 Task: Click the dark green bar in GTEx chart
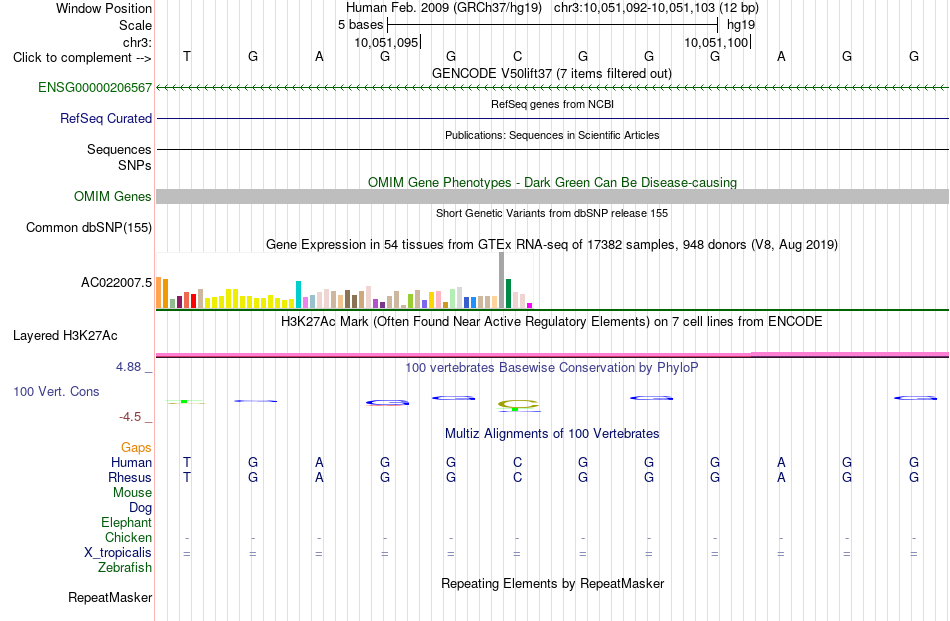[508, 294]
